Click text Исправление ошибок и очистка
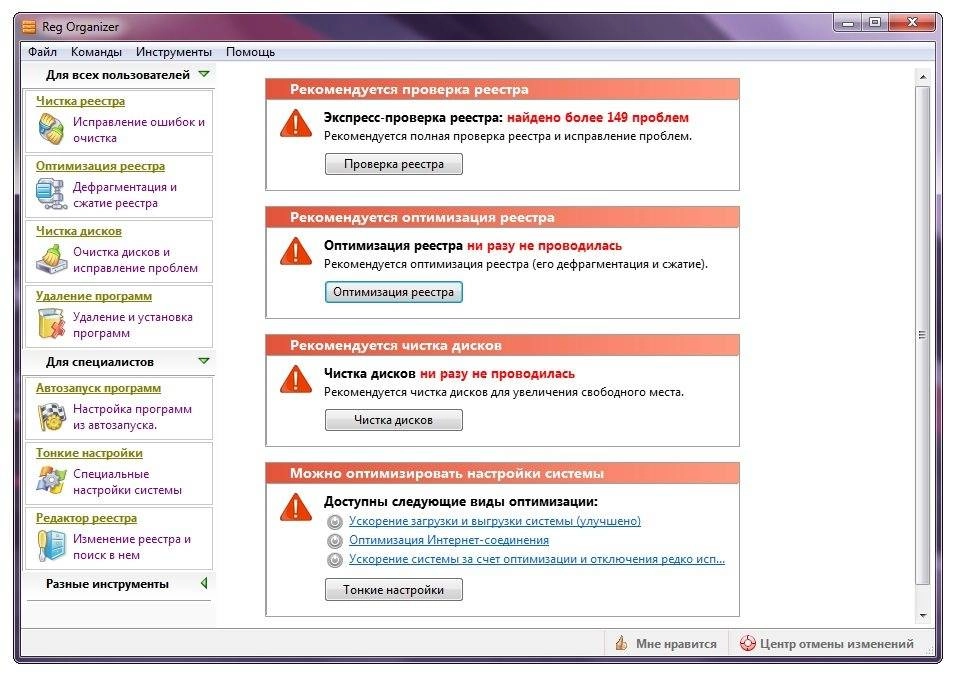Screen dimensions: 960x683 (x=139, y=130)
